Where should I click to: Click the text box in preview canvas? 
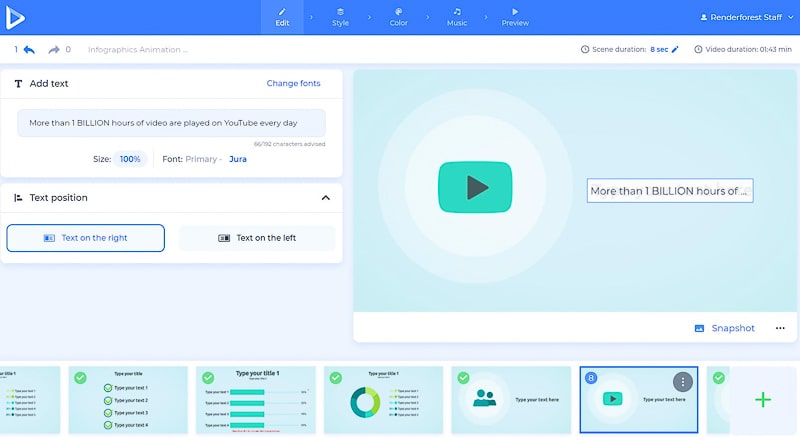coord(670,191)
